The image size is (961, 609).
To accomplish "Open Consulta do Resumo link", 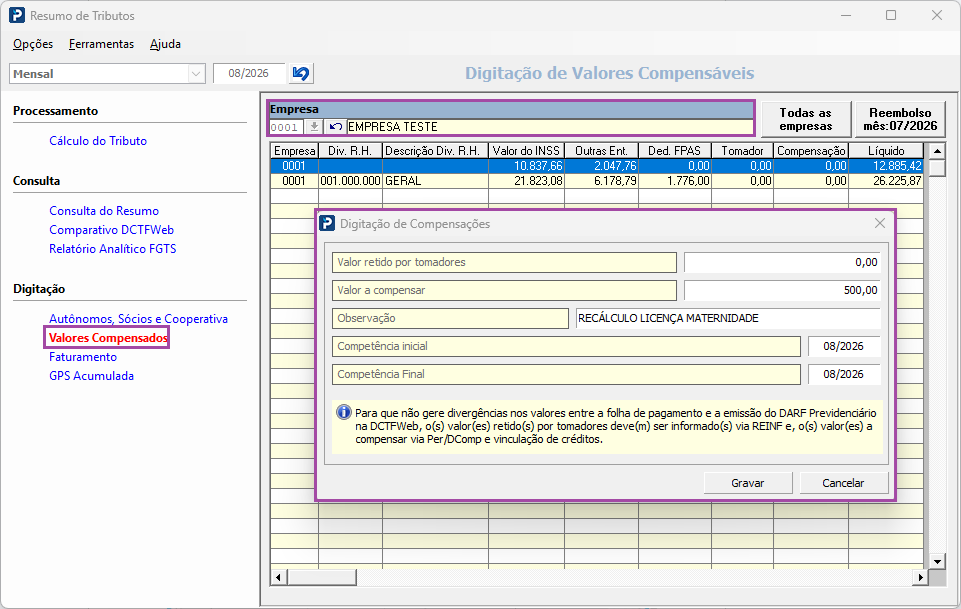I will tap(104, 211).
